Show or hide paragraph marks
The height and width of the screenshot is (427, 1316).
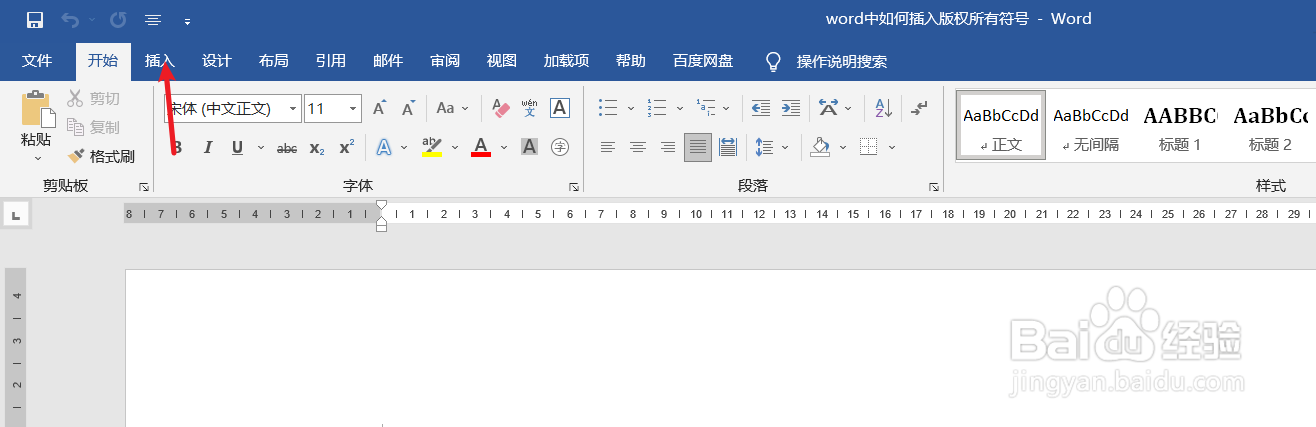[x=921, y=108]
